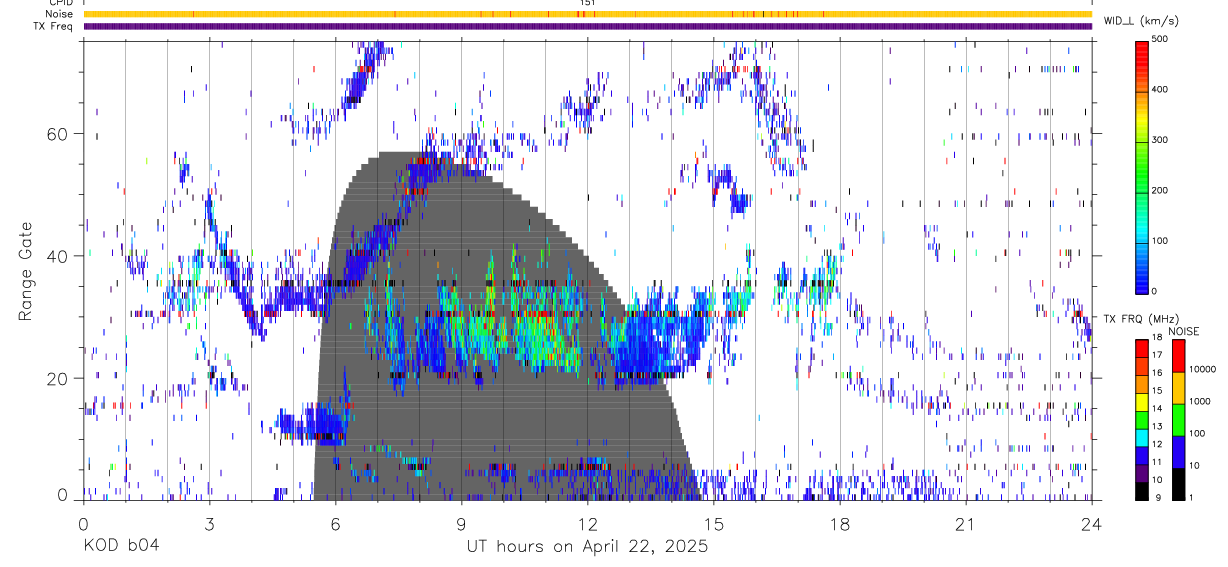Click the '6' hour label on time axis
Viewport: 1228px width, 567px height.
(335, 522)
